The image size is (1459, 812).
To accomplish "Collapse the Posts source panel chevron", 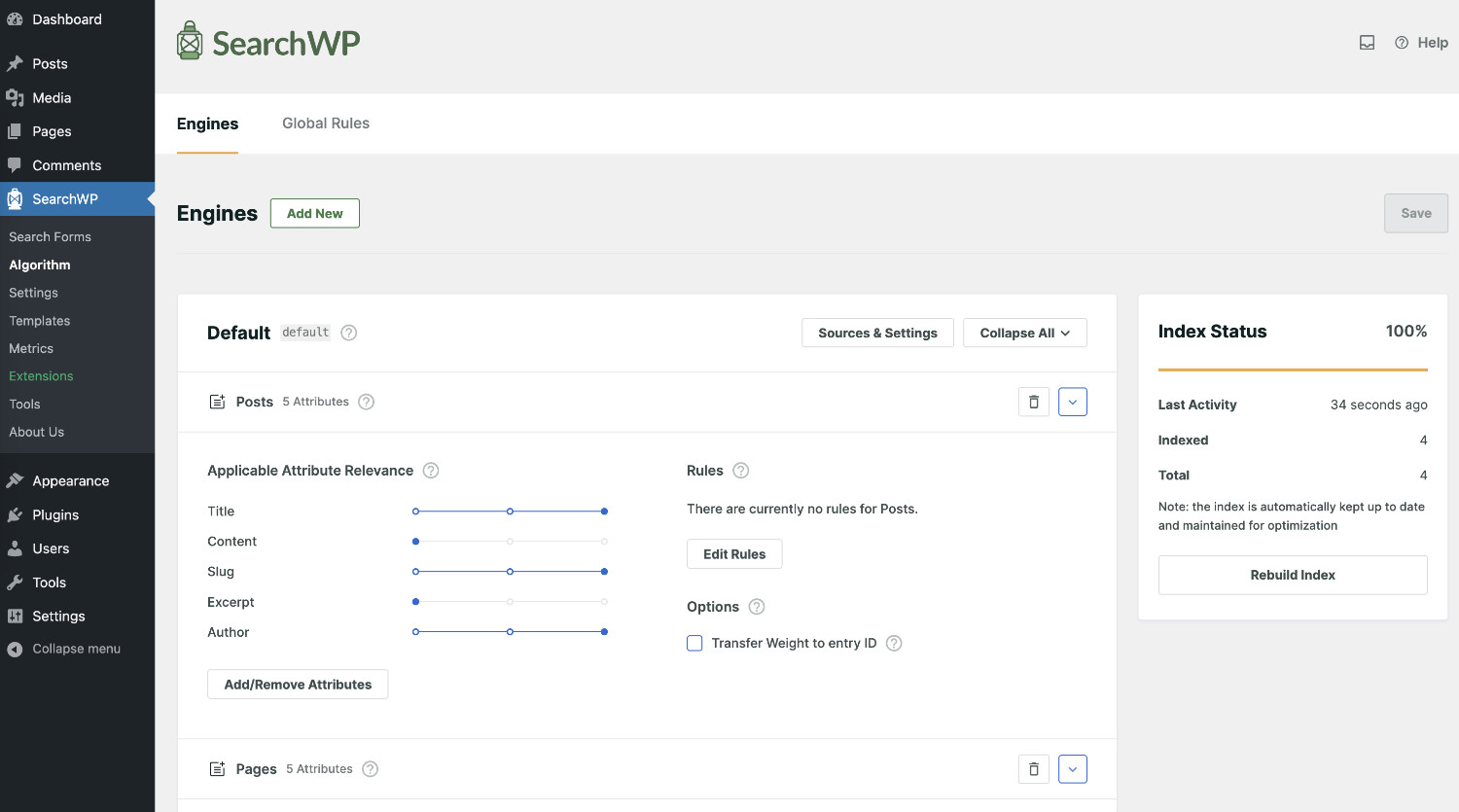I will 1072,402.
